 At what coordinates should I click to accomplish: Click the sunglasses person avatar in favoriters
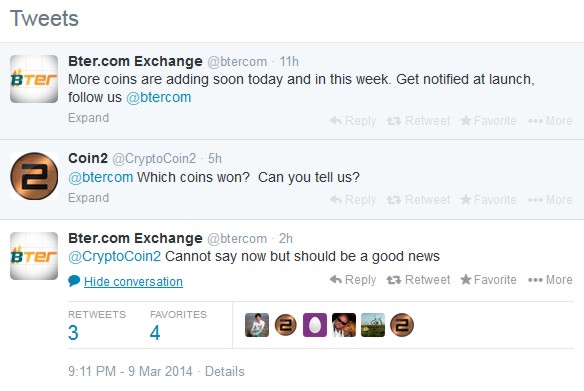coord(344,325)
